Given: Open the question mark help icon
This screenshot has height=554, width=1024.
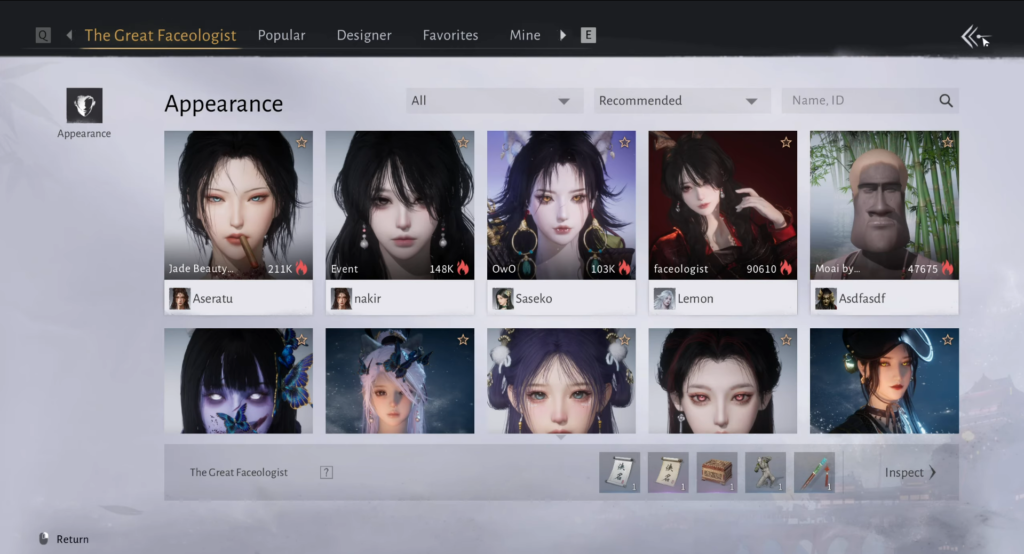Looking at the screenshot, I should point(327,472).
